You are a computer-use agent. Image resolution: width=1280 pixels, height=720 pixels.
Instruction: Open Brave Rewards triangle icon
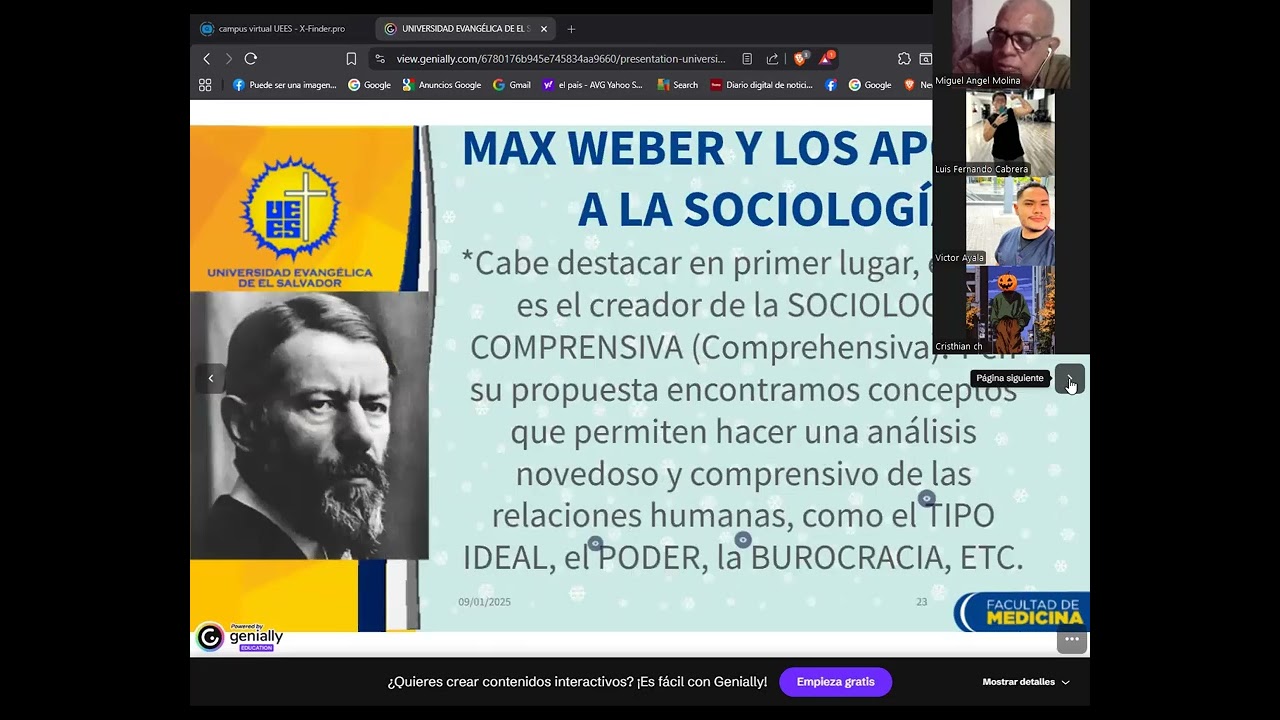(826, 59)
